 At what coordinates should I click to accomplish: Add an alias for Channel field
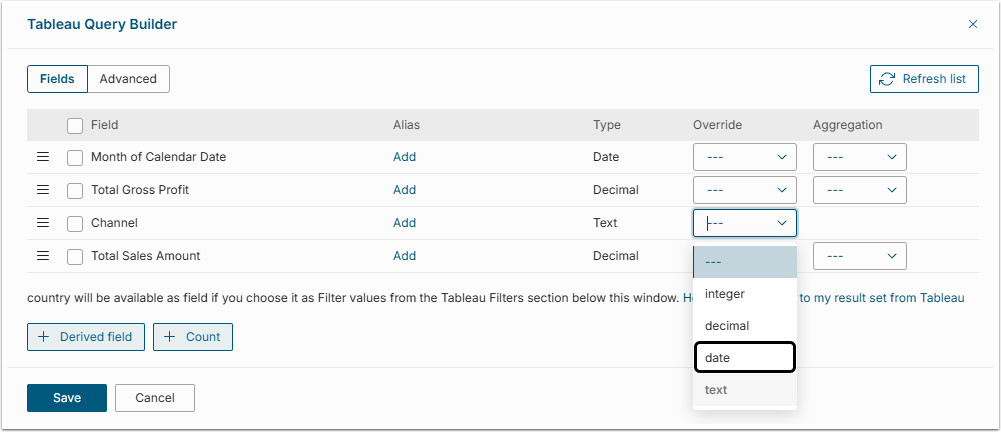(x=404, y=223)
